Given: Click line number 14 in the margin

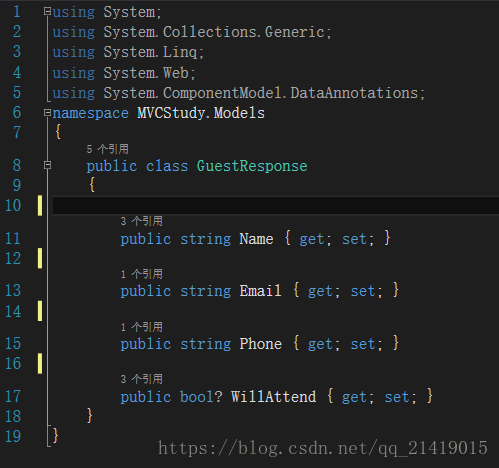Looking at the screenshot, I should [x=13, y=311].
